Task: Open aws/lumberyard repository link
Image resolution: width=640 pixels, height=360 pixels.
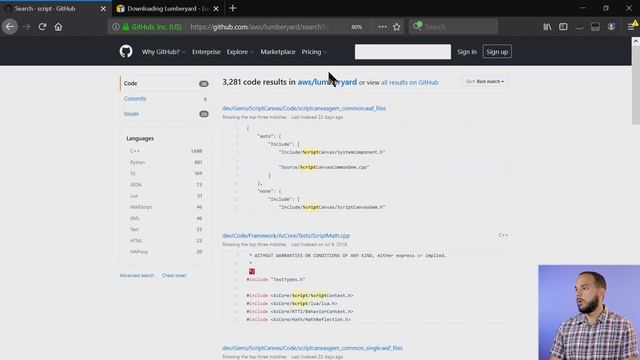Action: [327, 82]
